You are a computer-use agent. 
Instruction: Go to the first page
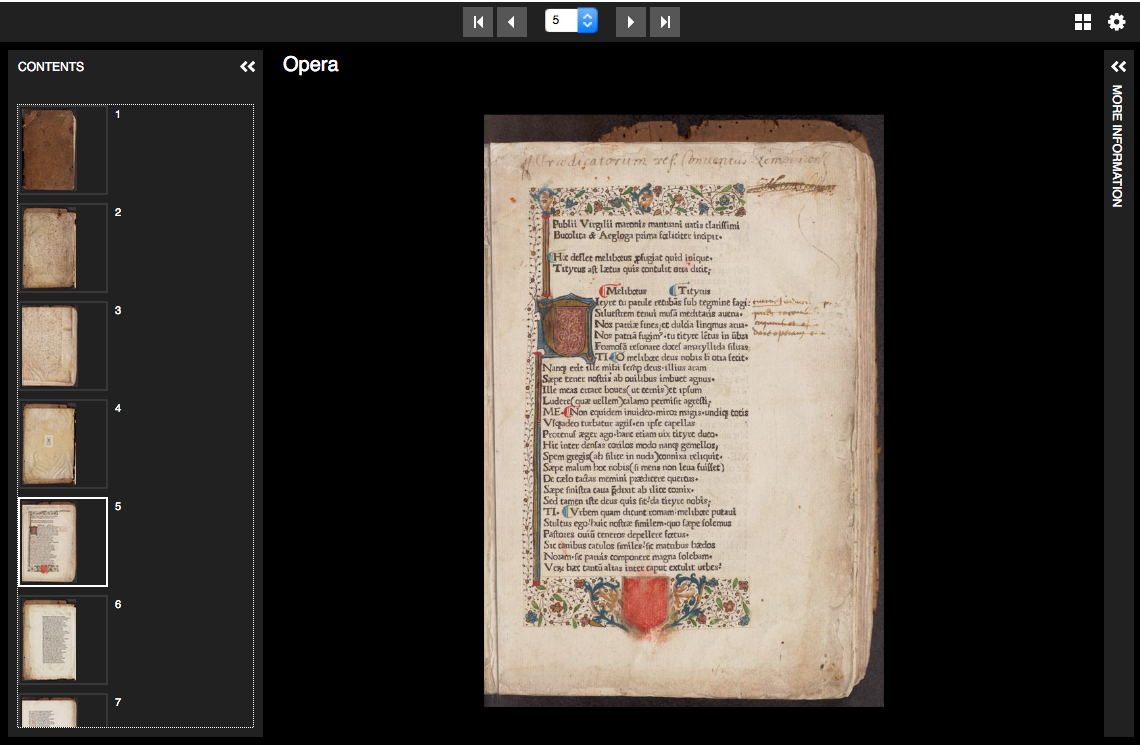478,21
